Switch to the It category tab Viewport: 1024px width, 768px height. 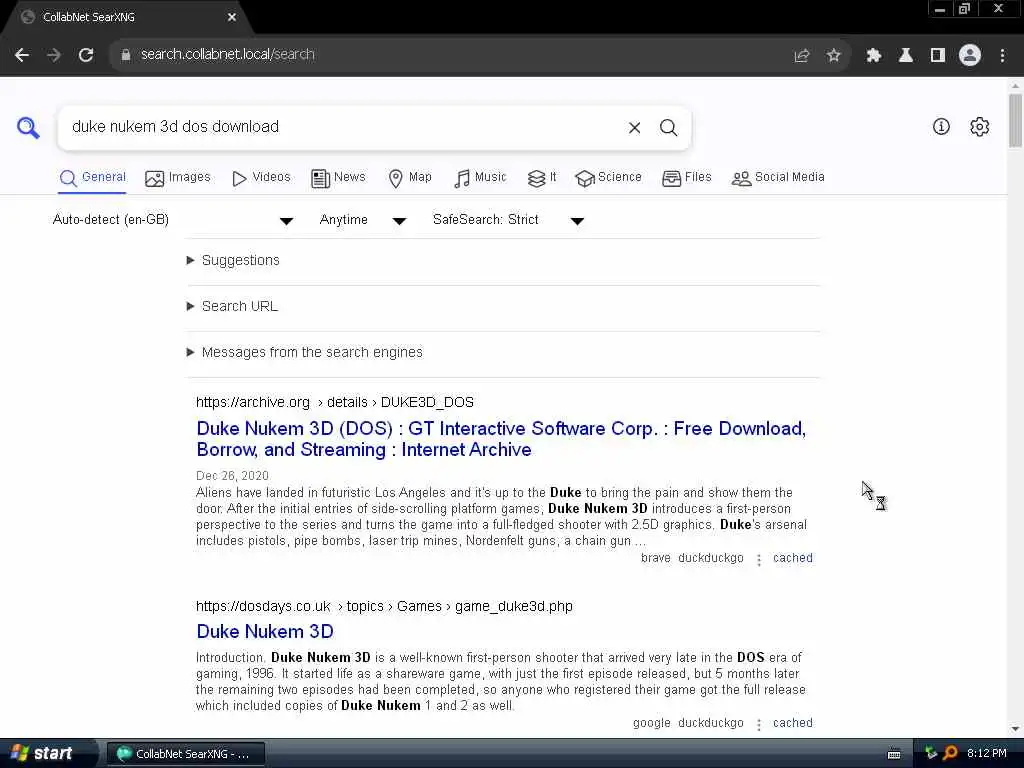click(542, 178)
